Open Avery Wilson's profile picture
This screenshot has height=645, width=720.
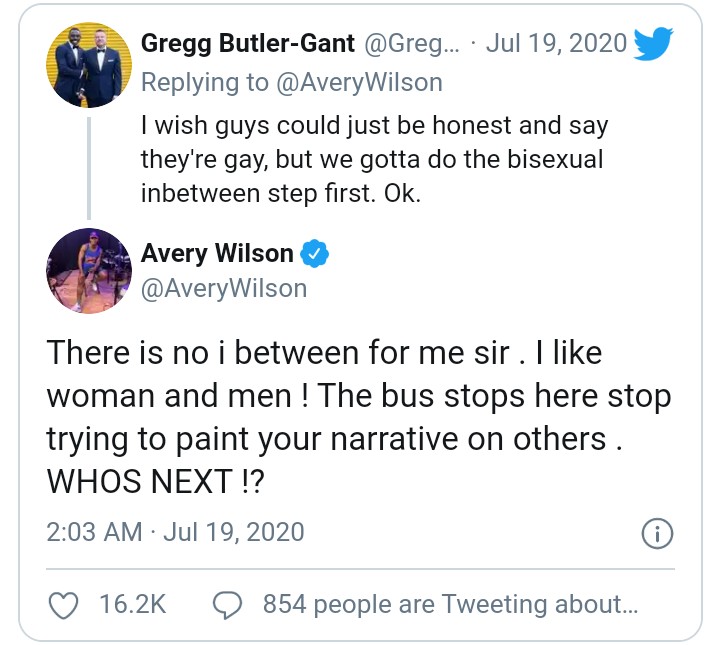point(89,271)
